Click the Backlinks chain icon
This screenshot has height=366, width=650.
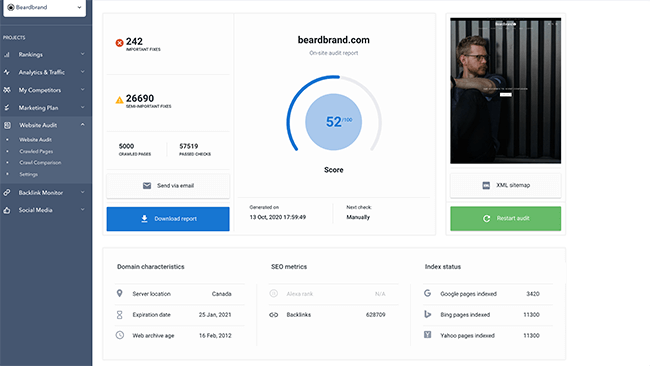pos(274,315)
